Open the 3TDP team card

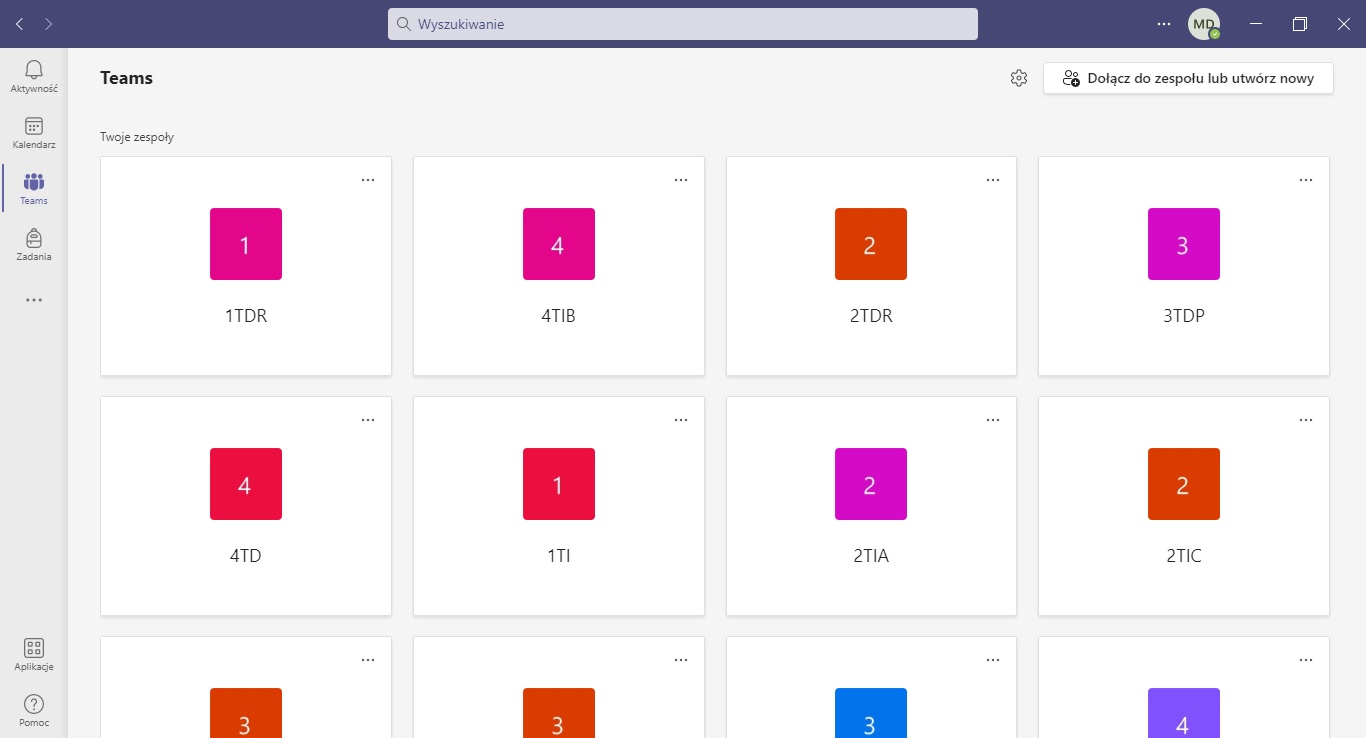pos(1184,266)
